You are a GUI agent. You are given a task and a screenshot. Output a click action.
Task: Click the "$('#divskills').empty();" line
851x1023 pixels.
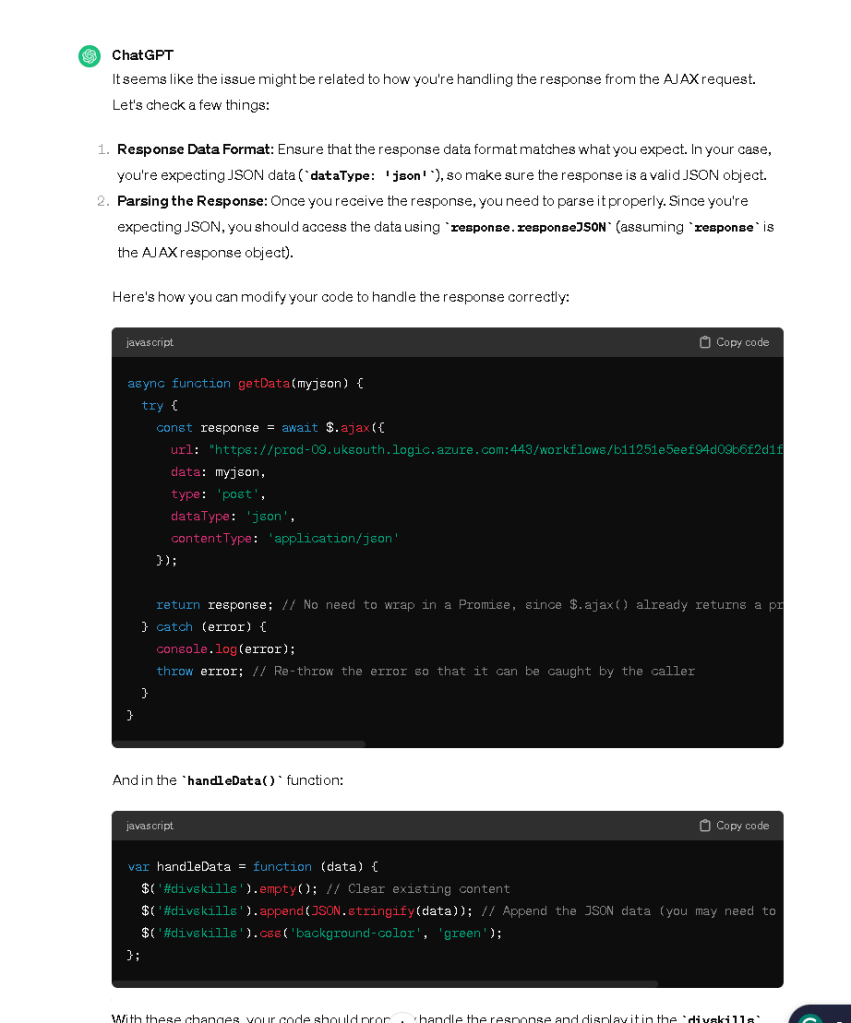229,889
